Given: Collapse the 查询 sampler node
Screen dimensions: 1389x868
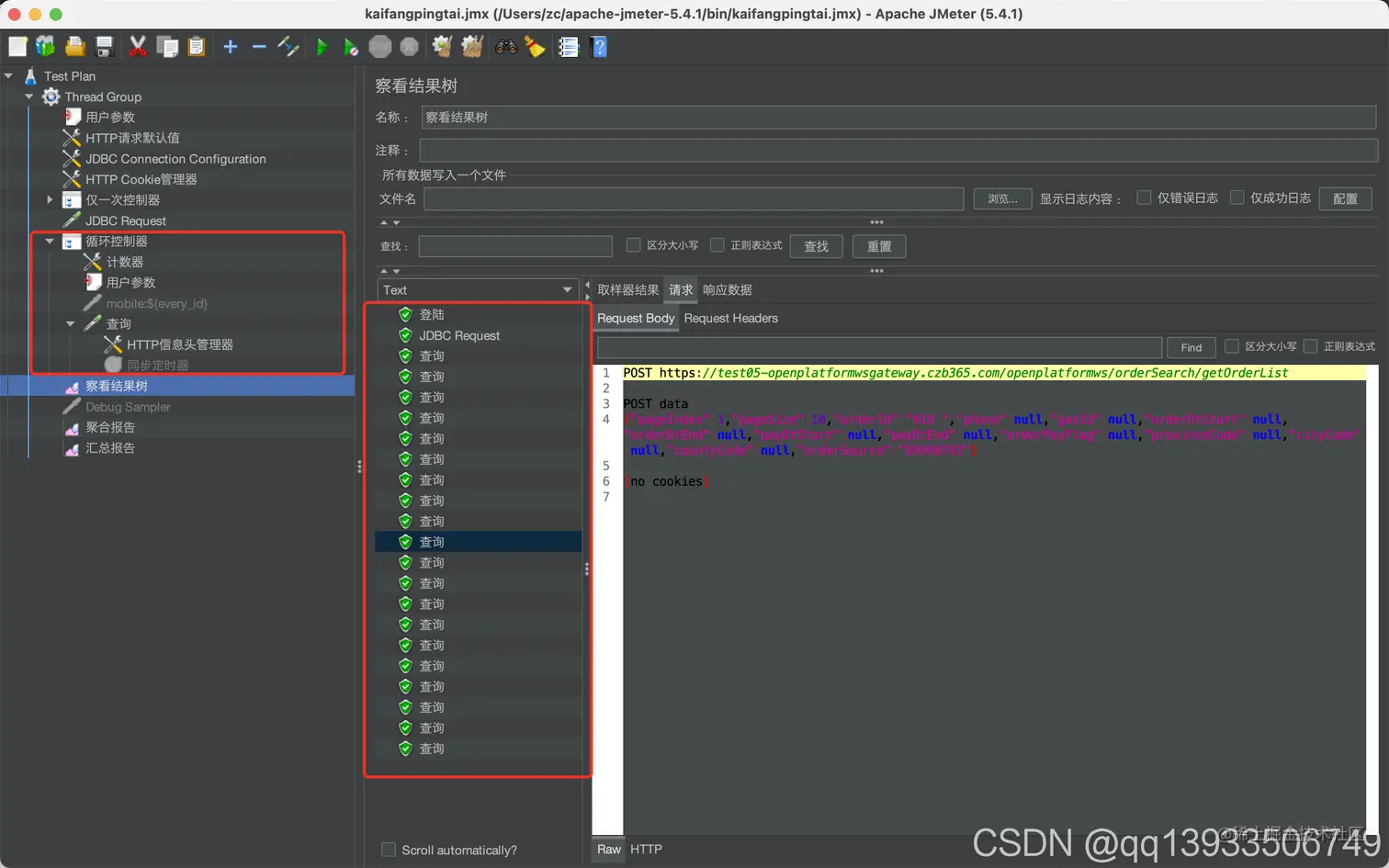Looking at the screenshot, I should pyautogui.click(x=70, y=324).
